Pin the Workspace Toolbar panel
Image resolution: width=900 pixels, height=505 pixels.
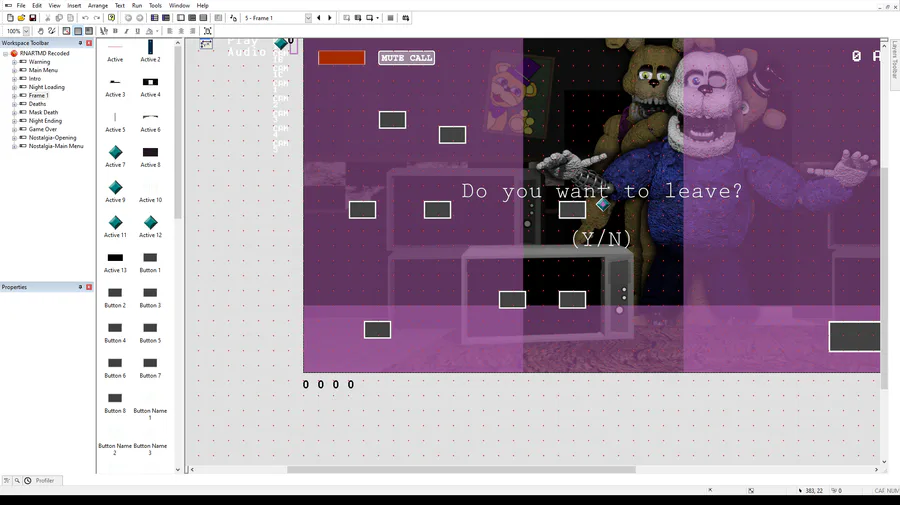pyautogui.click(x=80, y=43)
